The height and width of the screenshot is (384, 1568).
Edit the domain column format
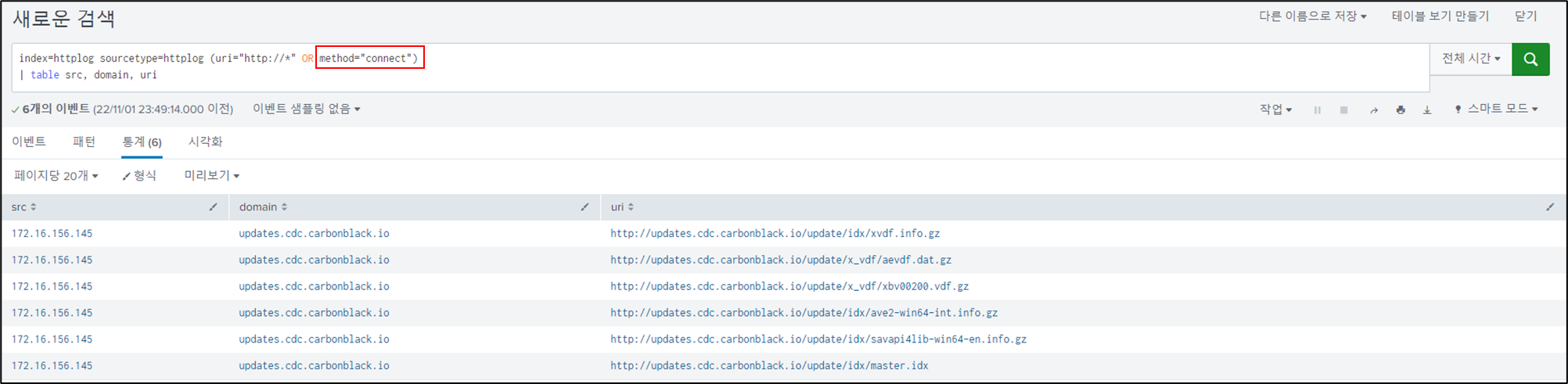[584, 207]
